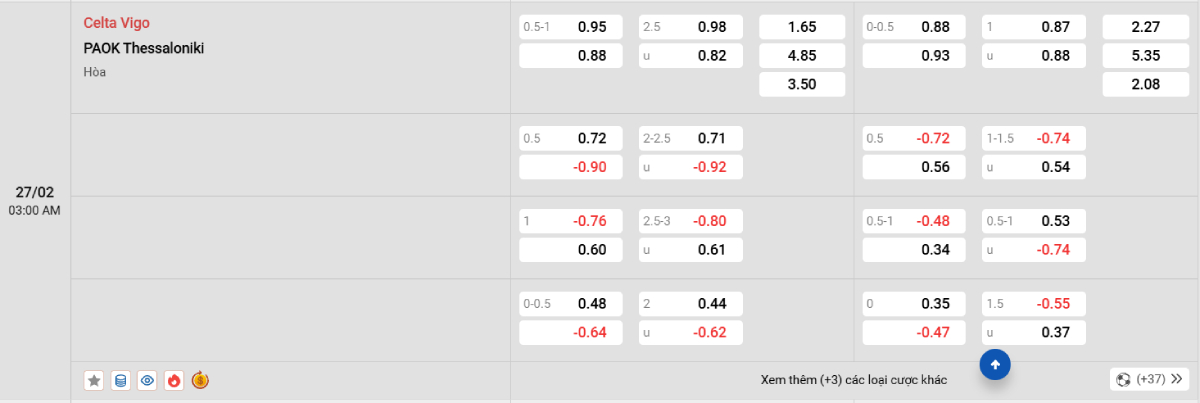Screen dimensions: 1200x403
Task: Open the Celta Vigo team link
Action: point(117,23)
